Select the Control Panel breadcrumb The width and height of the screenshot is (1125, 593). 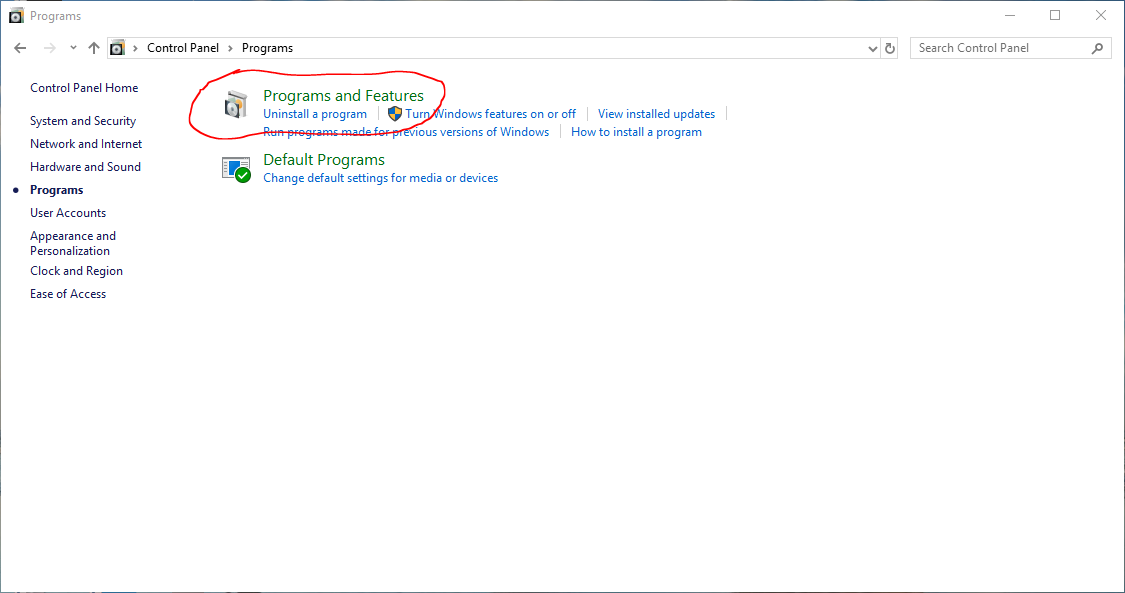tap(183, 48)
